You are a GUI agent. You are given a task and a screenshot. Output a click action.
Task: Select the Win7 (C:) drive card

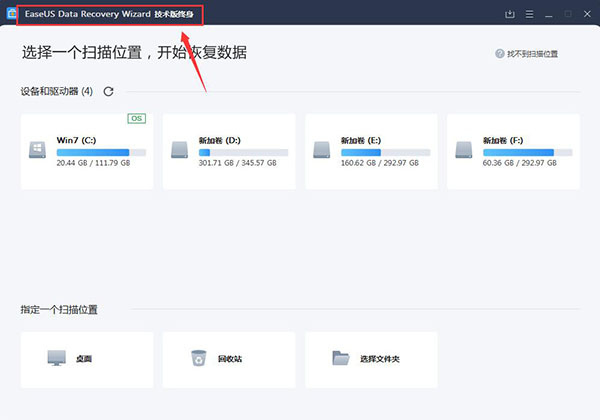click(x=87, y=151)
